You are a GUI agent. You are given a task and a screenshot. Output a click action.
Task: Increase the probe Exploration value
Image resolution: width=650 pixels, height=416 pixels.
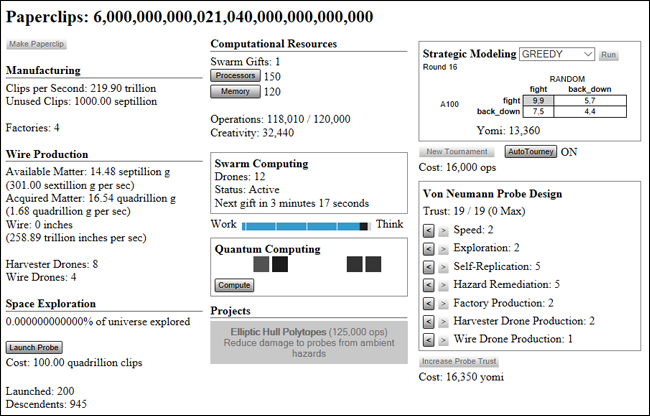(x=443, y=249)
